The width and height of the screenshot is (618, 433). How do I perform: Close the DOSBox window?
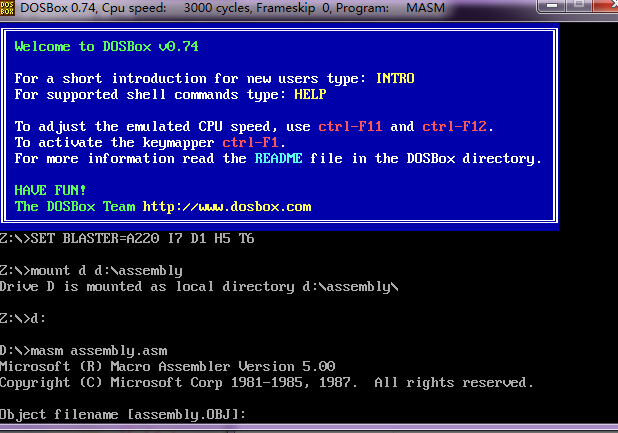click(605, 6)
